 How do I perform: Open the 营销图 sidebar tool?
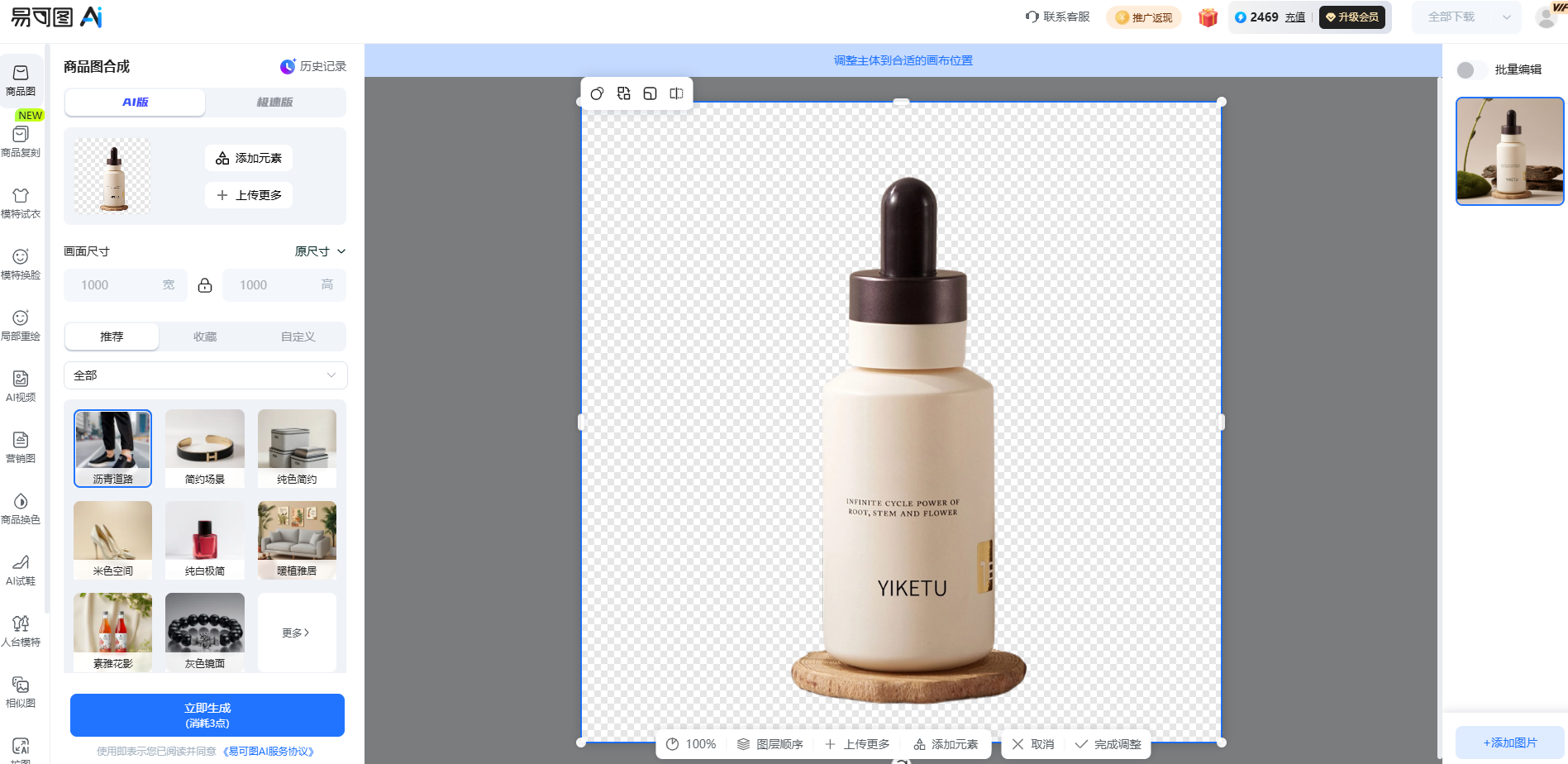click(x=21, y=447)
